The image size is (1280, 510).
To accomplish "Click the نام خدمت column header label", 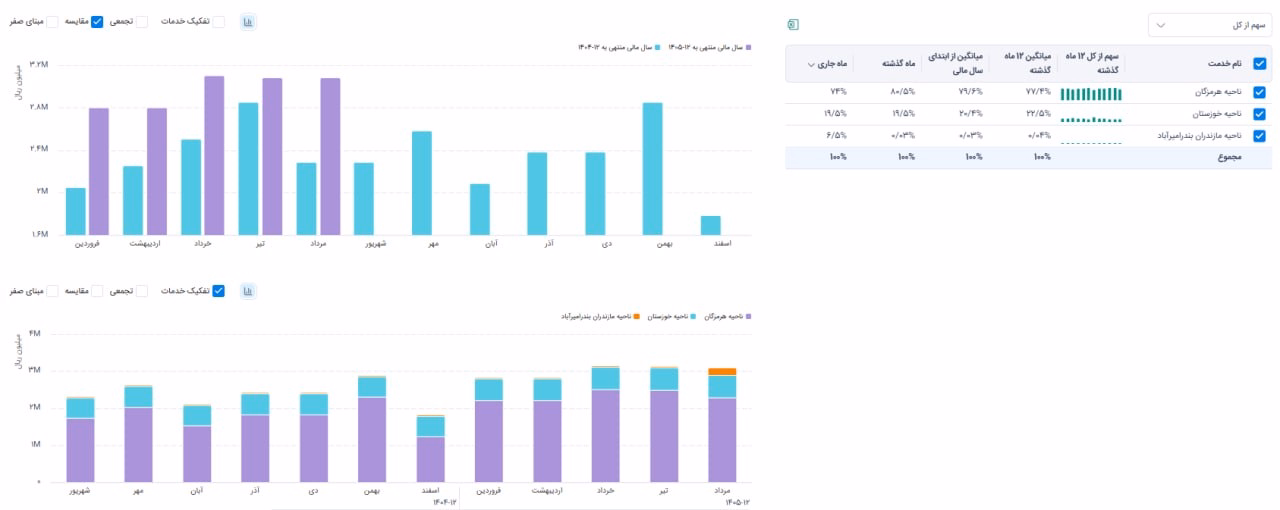I will pyautogui.click(x=1223, y=64).
